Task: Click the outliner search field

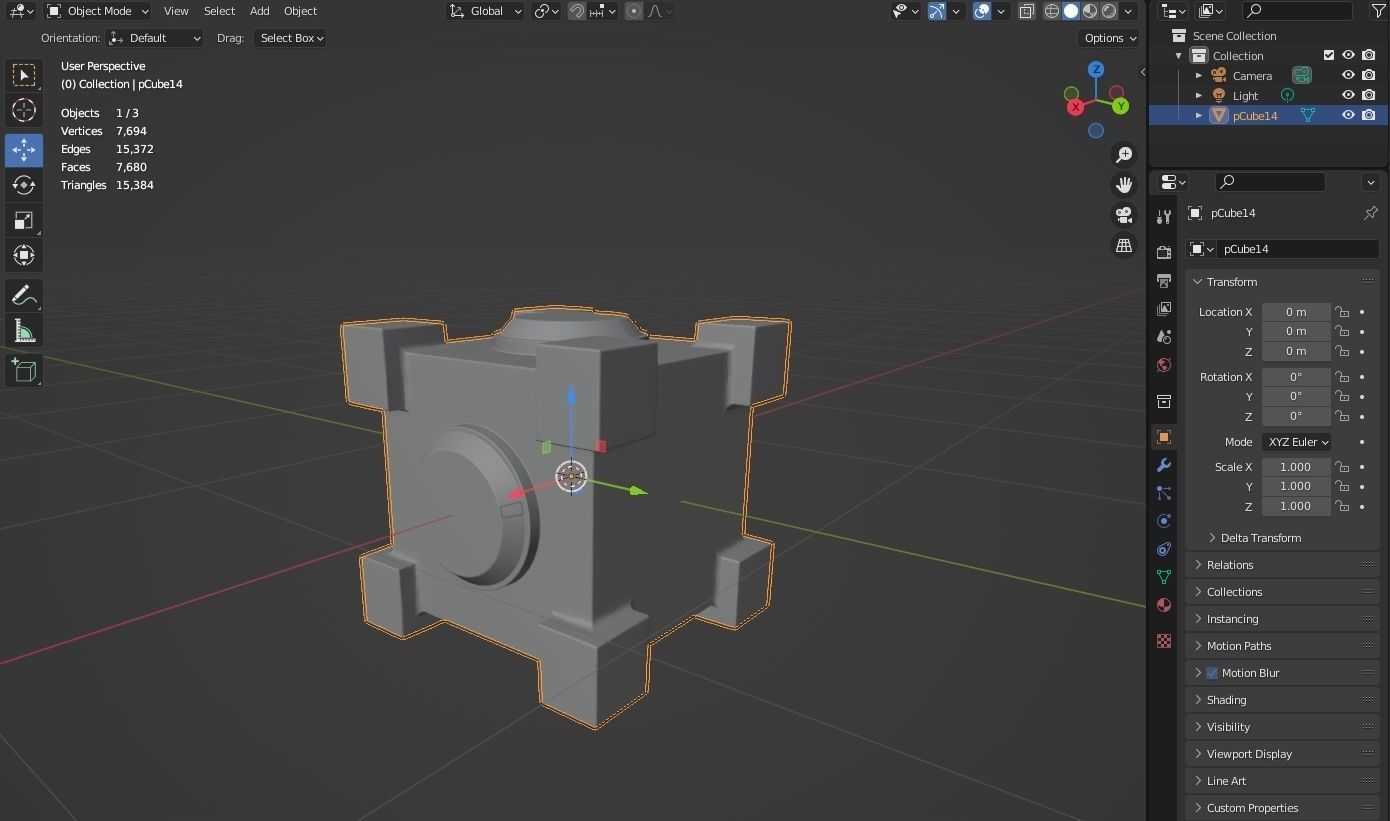Action: point(1297,11)
